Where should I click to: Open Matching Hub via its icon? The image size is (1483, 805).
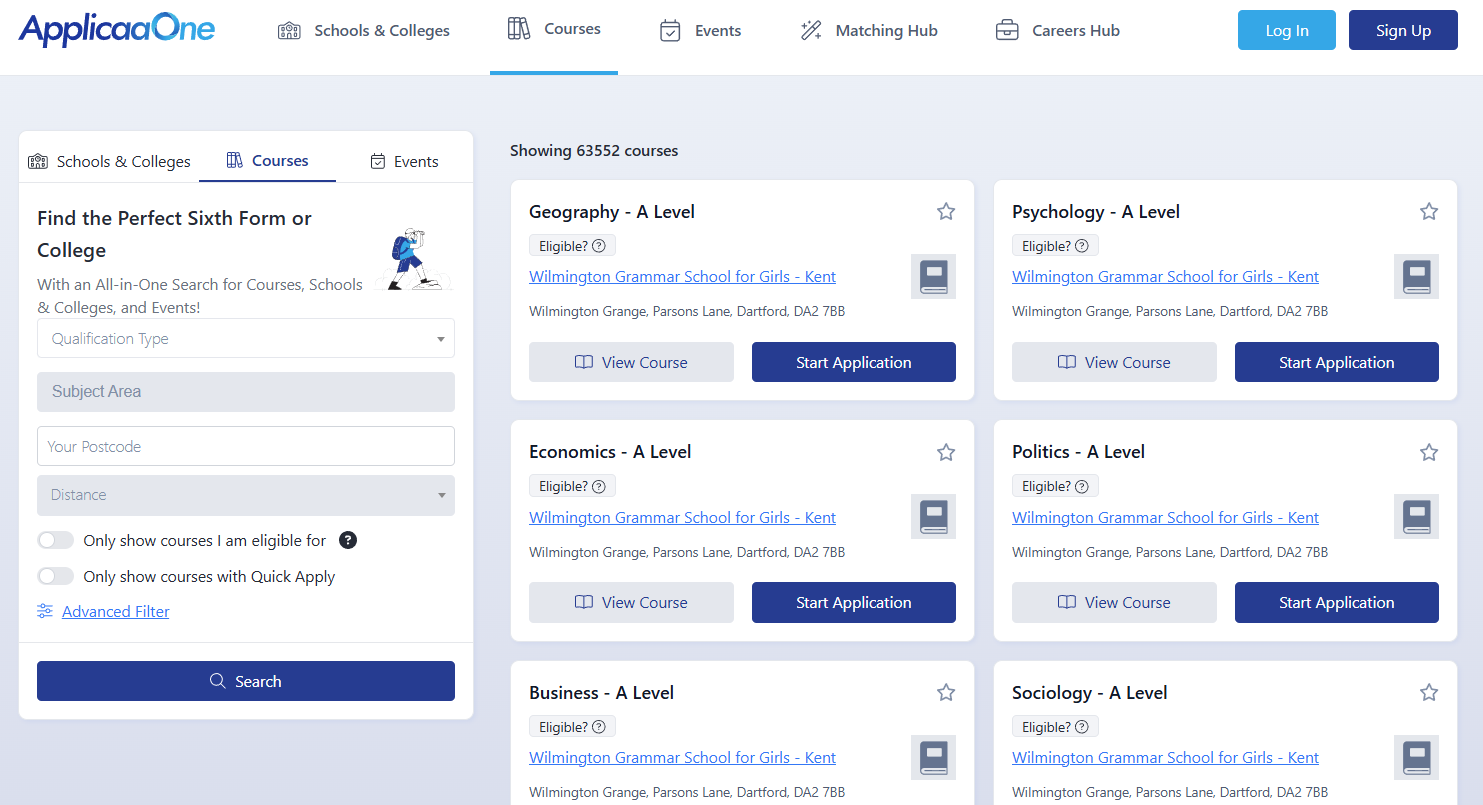[811, 30]
